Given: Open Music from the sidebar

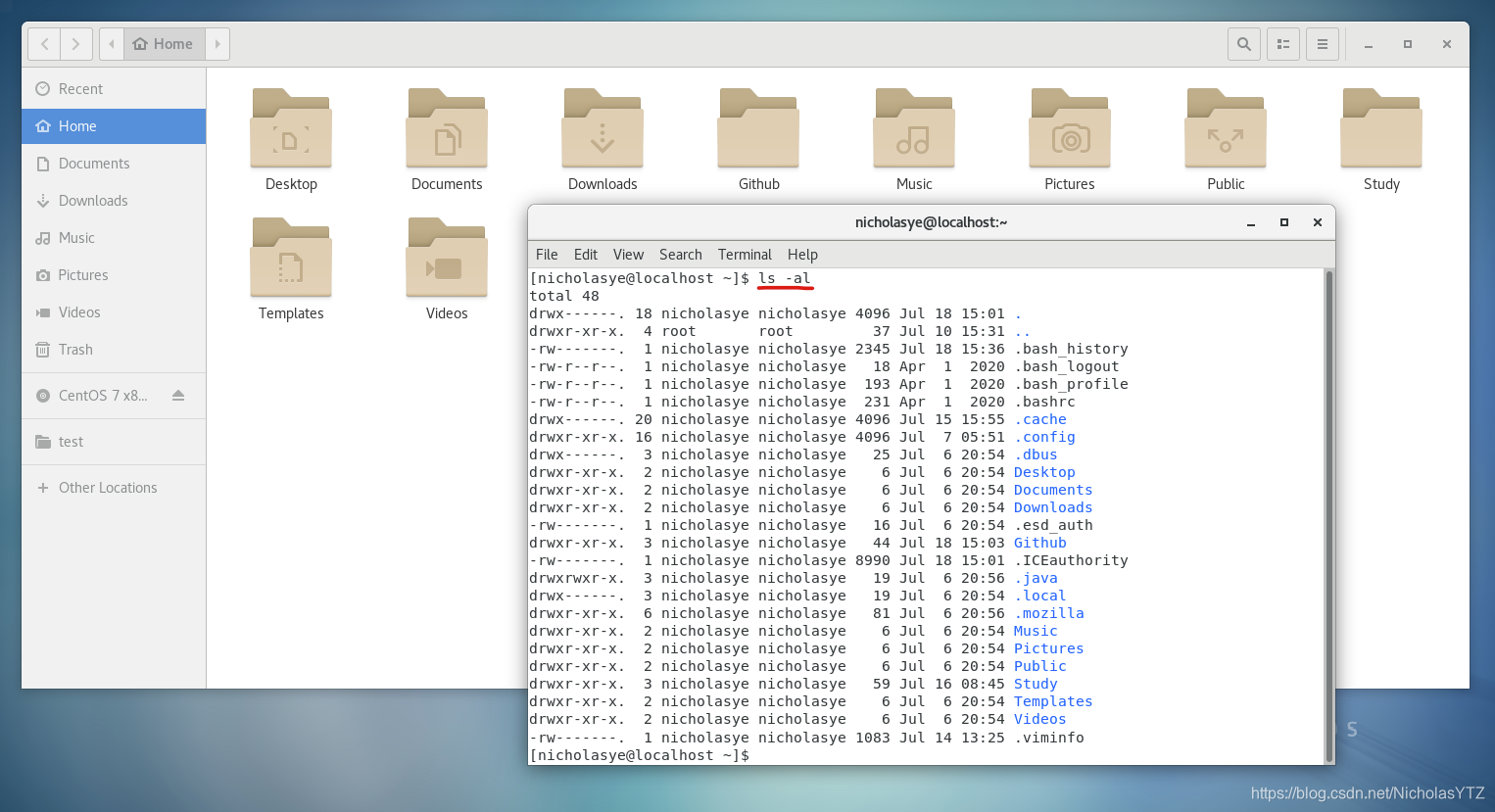Looking at the screenshot, I should pos(114,238).
